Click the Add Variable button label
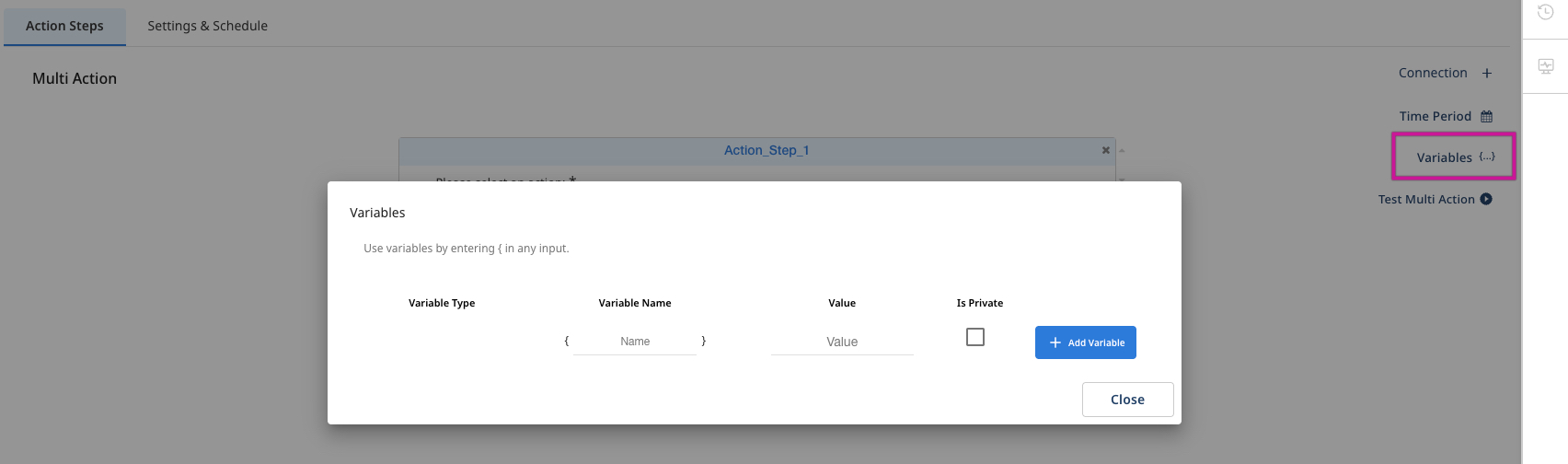 tap(1096, 343)
